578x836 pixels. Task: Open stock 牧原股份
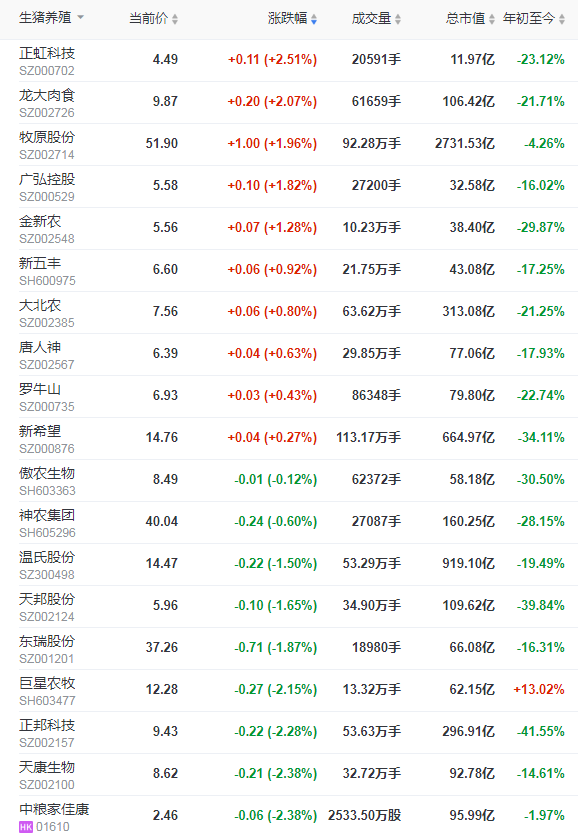point(47,137)
